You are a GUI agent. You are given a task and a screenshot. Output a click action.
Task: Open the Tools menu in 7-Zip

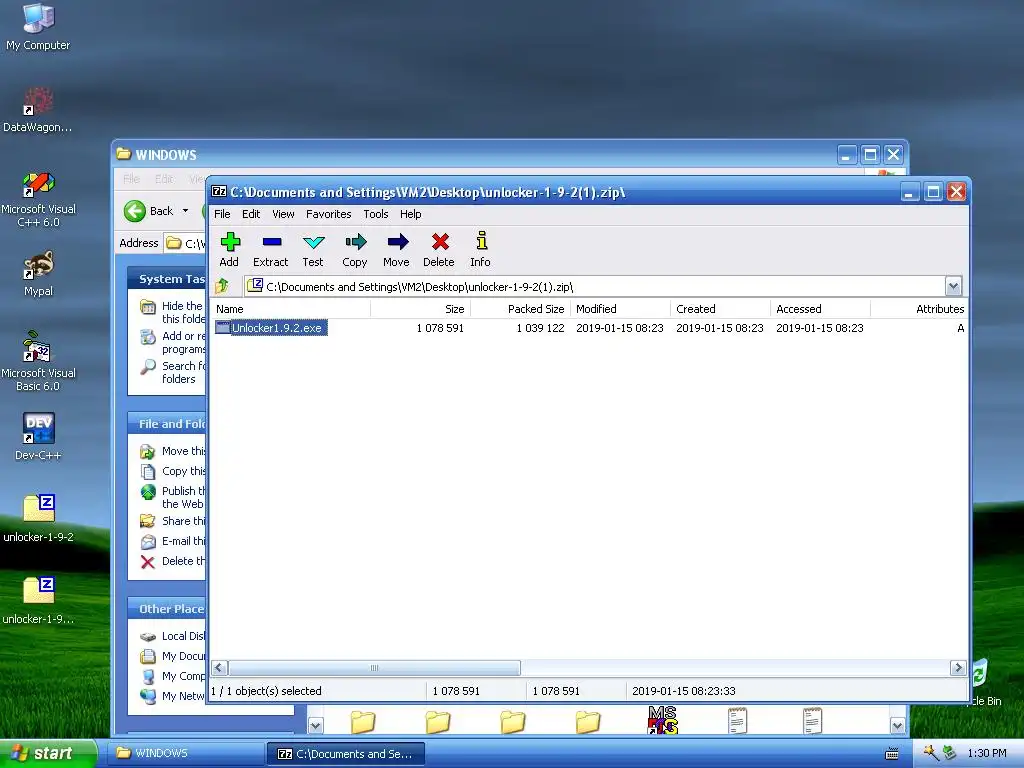(376, 214)
